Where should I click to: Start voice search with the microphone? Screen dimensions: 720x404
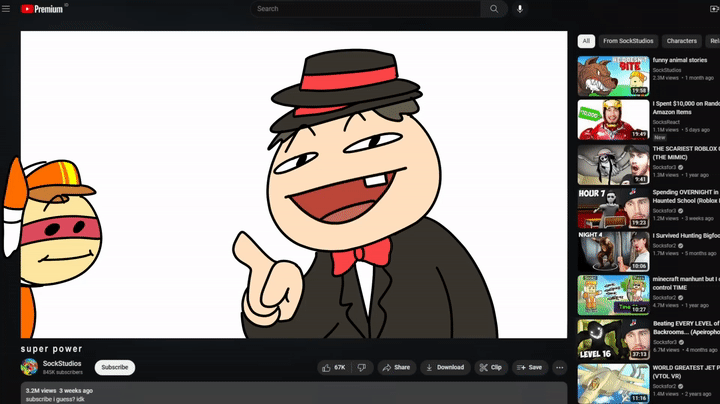pyautogui.click(x=519, y=9)
